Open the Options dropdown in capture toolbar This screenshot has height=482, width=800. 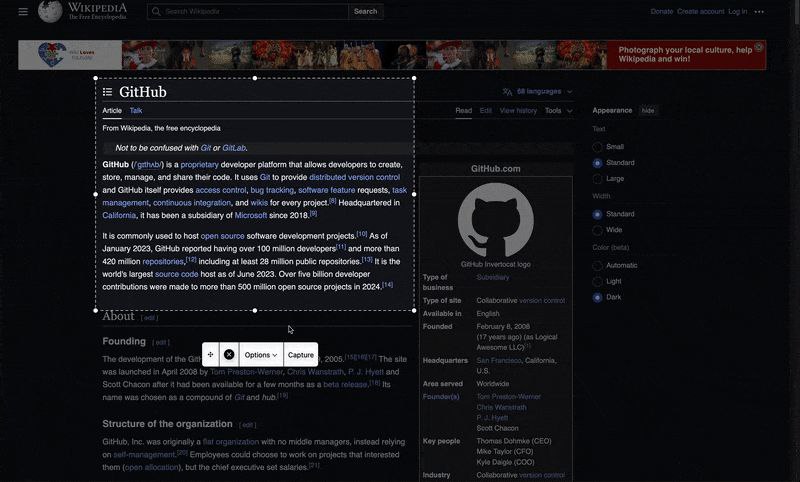[261, 355]
